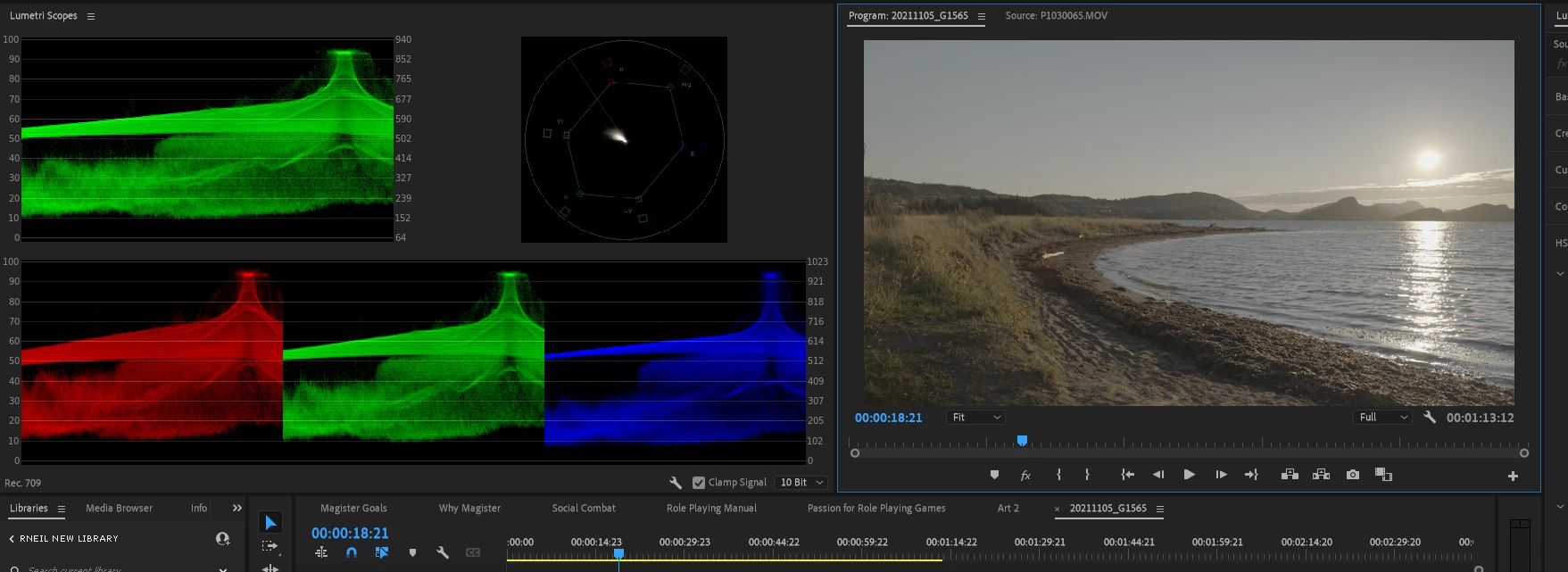1568x572 pixels.
Task: Go back from RNEIL NEW LIBRARY
Action: (12, 539)
